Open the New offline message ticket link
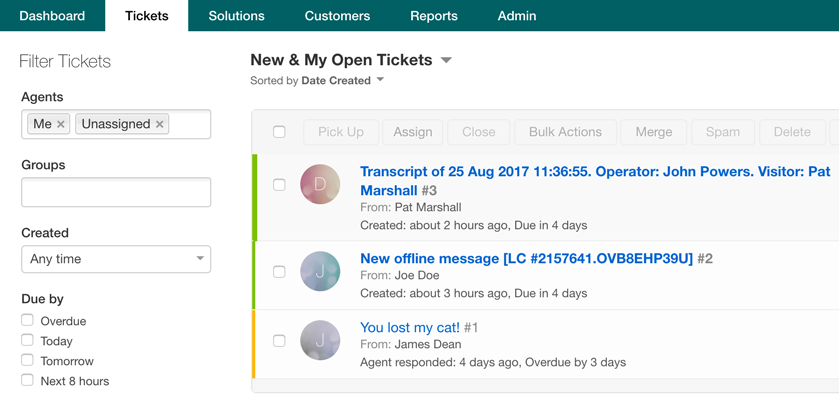 point(527,259)
